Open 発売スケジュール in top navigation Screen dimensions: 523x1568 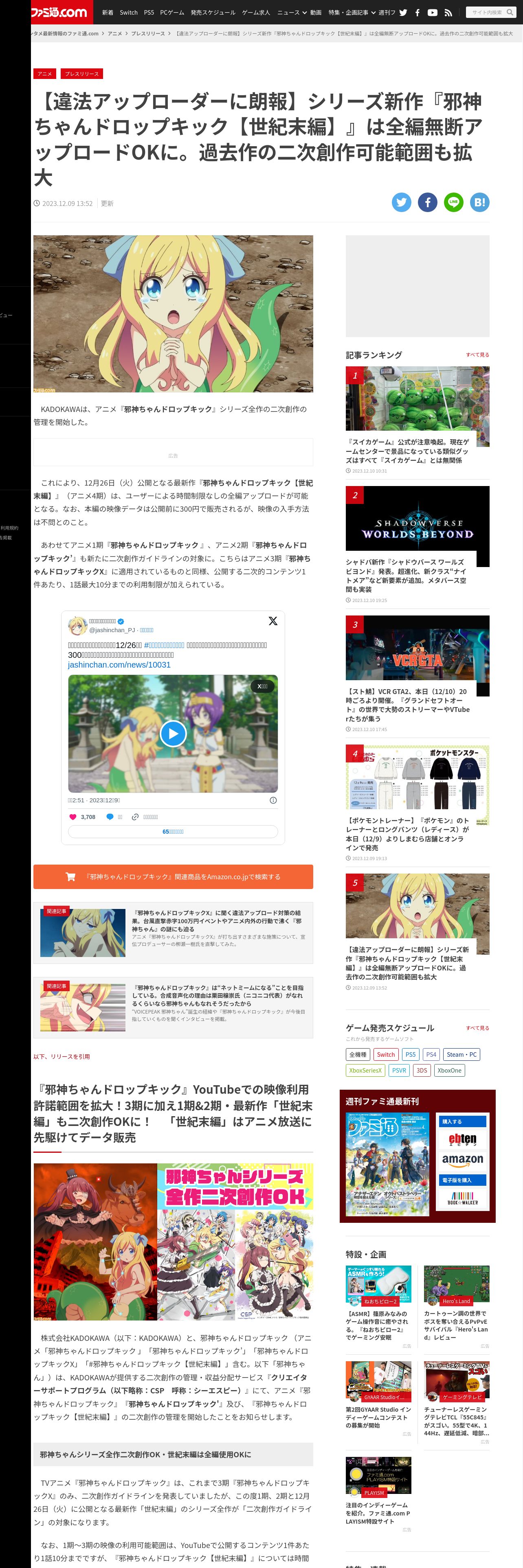[x=213, y=12]
